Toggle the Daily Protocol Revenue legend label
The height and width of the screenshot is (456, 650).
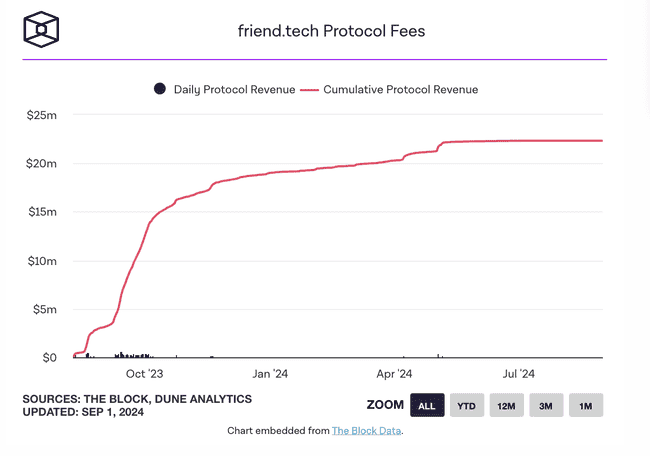click(234, 89)
